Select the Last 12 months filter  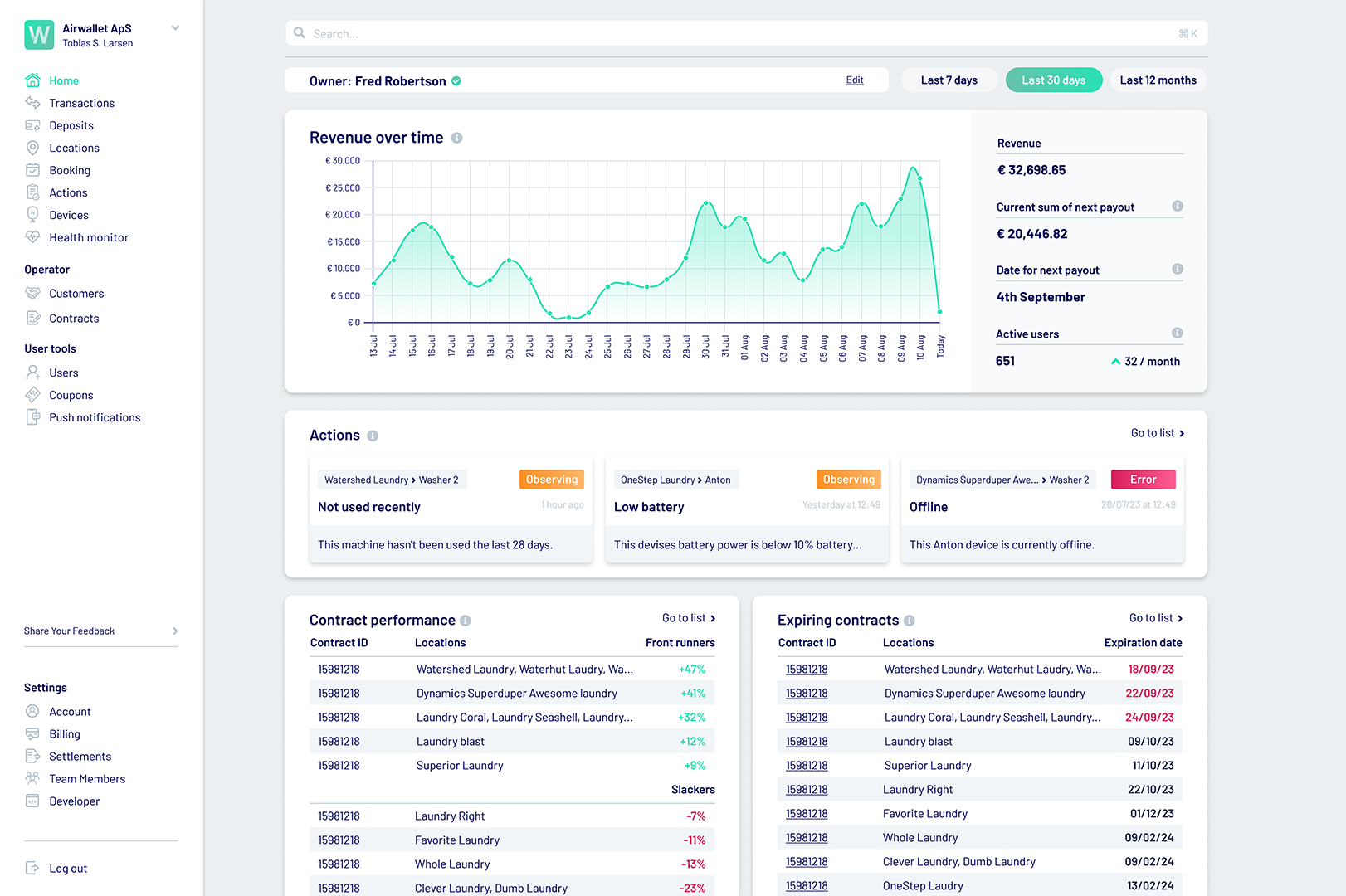point(1158,80)
